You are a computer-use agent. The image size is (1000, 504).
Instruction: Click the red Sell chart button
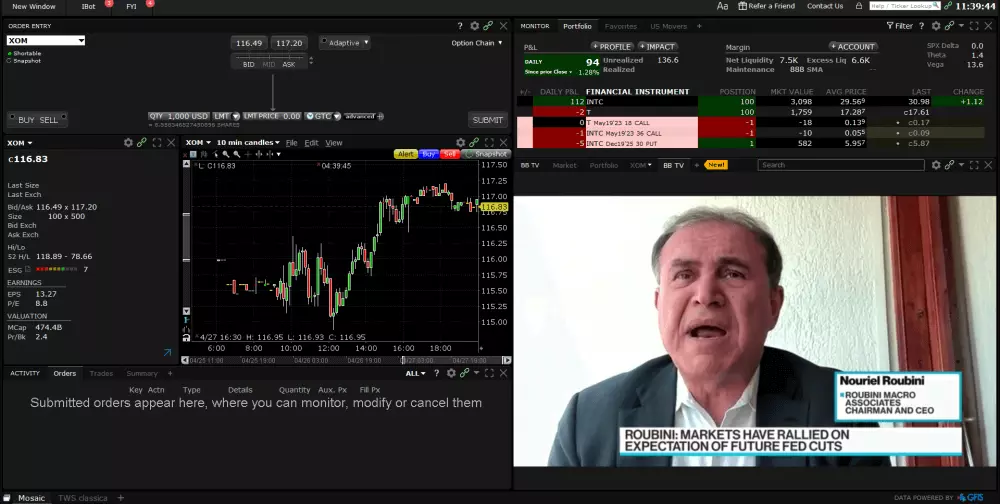(450, 154)
